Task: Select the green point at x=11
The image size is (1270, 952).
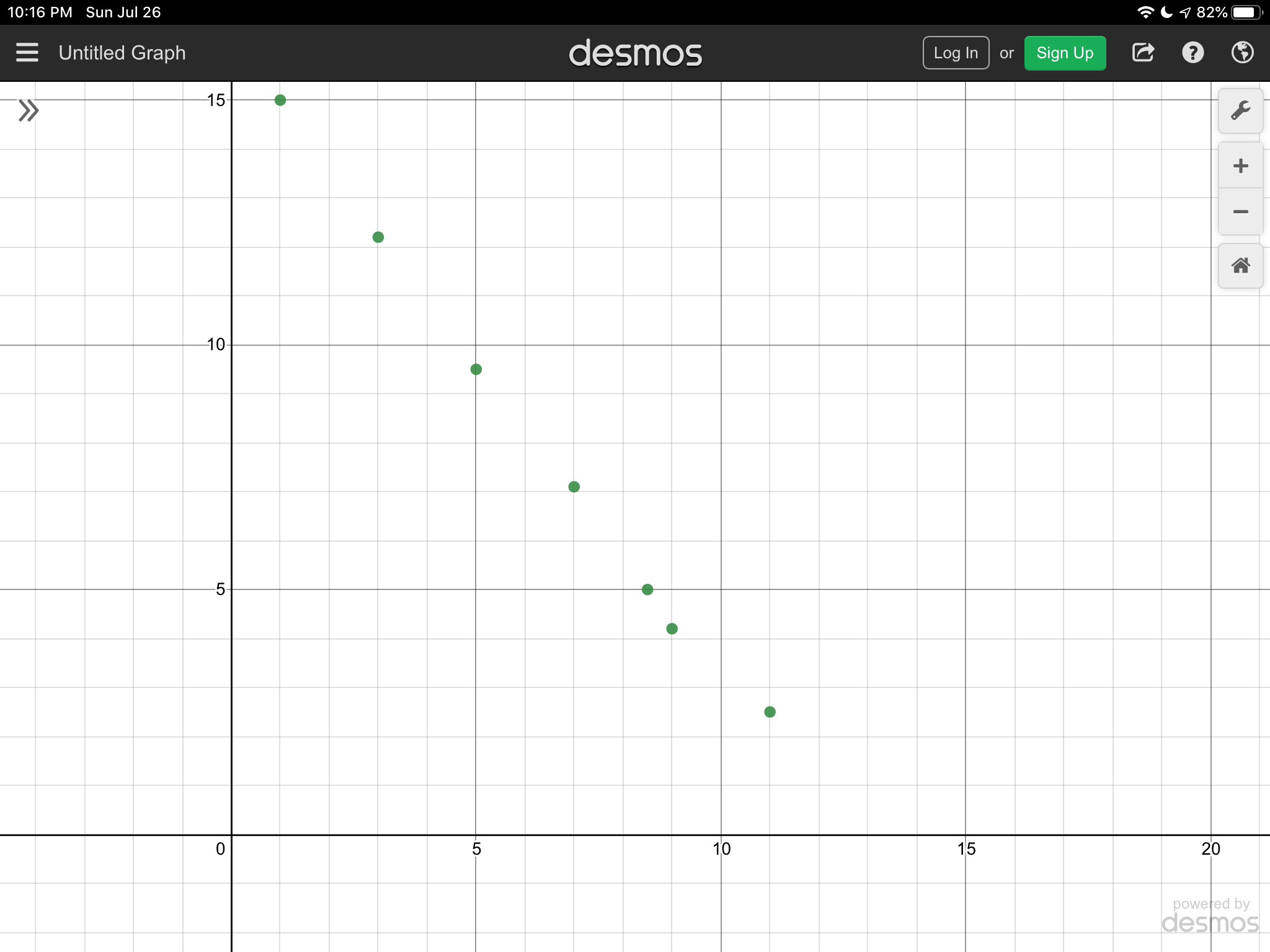Action: [770, 712]
